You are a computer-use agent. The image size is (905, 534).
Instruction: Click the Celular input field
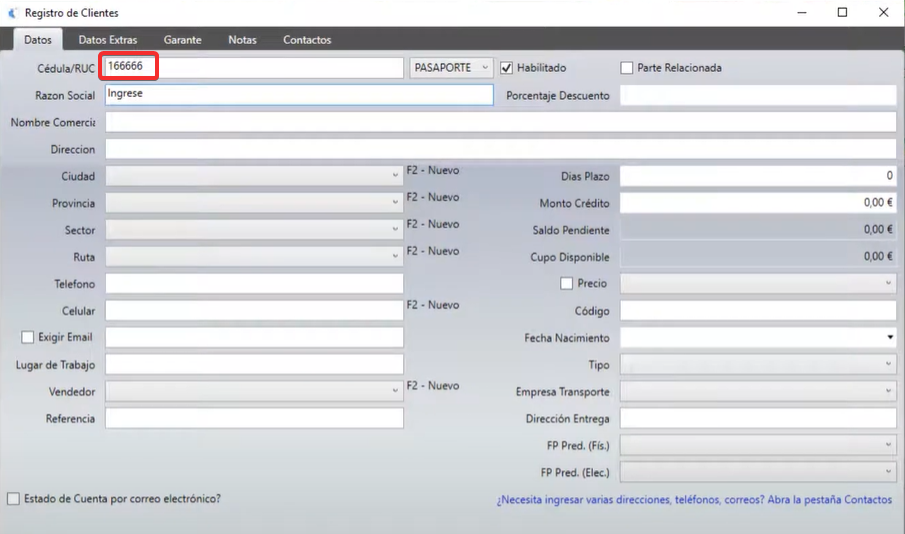point(254,311)
